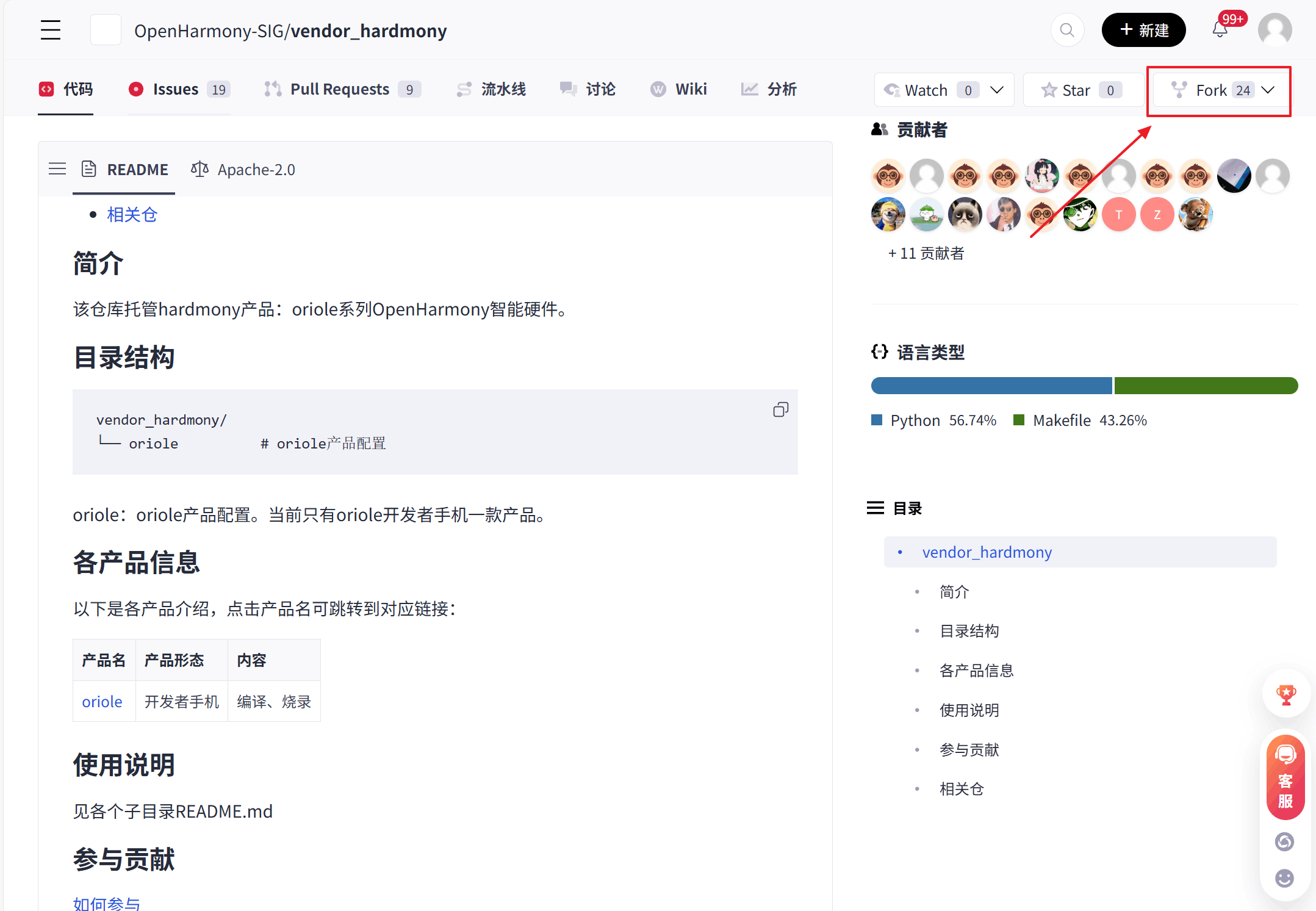
Task: Open the hamburger navigation menu
Action: [x=51, y=30]
